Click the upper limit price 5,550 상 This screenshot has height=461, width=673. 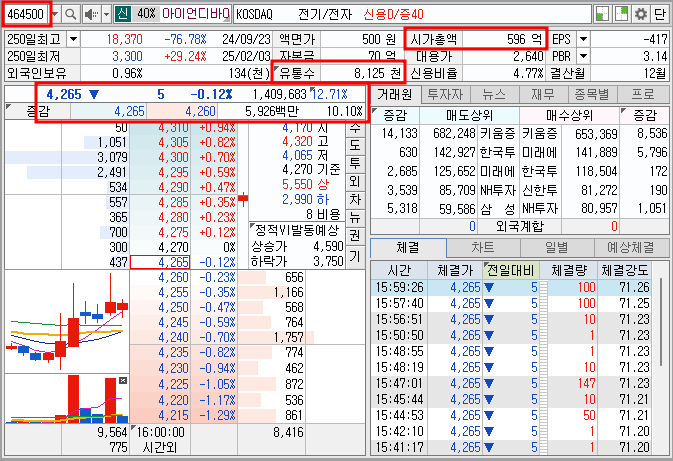pos(305,185)
